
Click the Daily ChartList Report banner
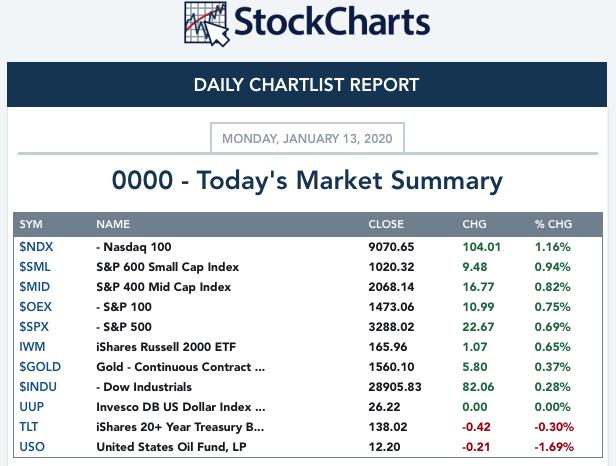click(307, 84)
